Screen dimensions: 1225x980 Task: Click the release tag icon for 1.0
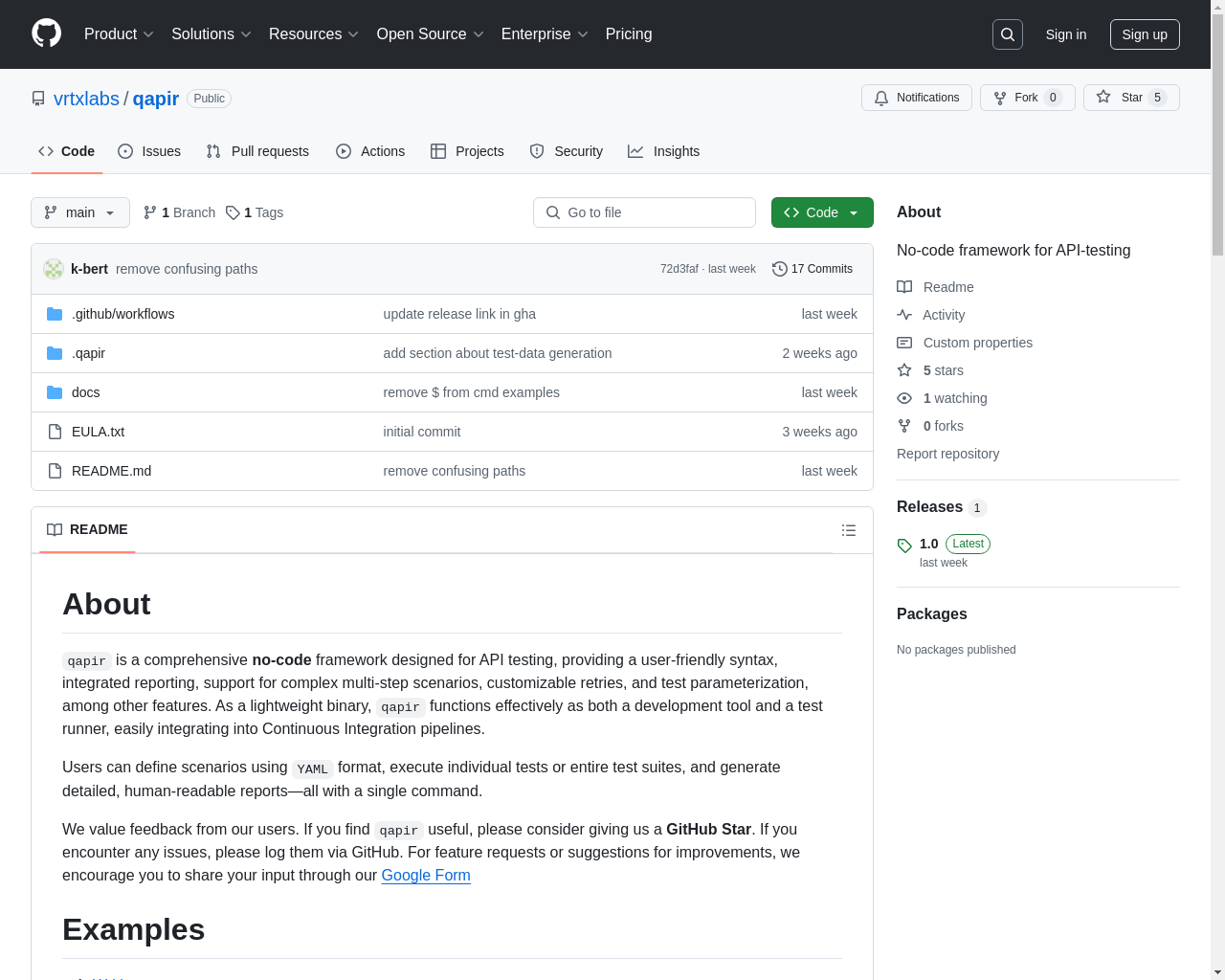tap(904, 546)
